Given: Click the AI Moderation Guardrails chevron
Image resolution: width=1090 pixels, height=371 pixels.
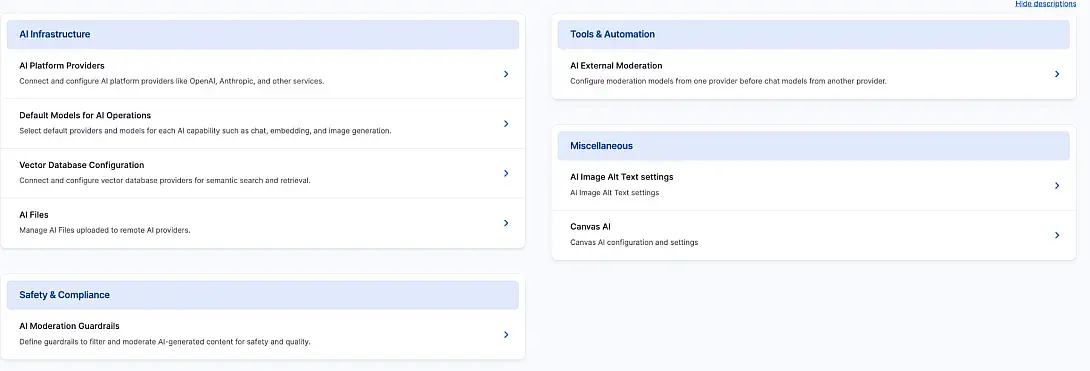Looking at the screenshot, I should pos(506,334).
